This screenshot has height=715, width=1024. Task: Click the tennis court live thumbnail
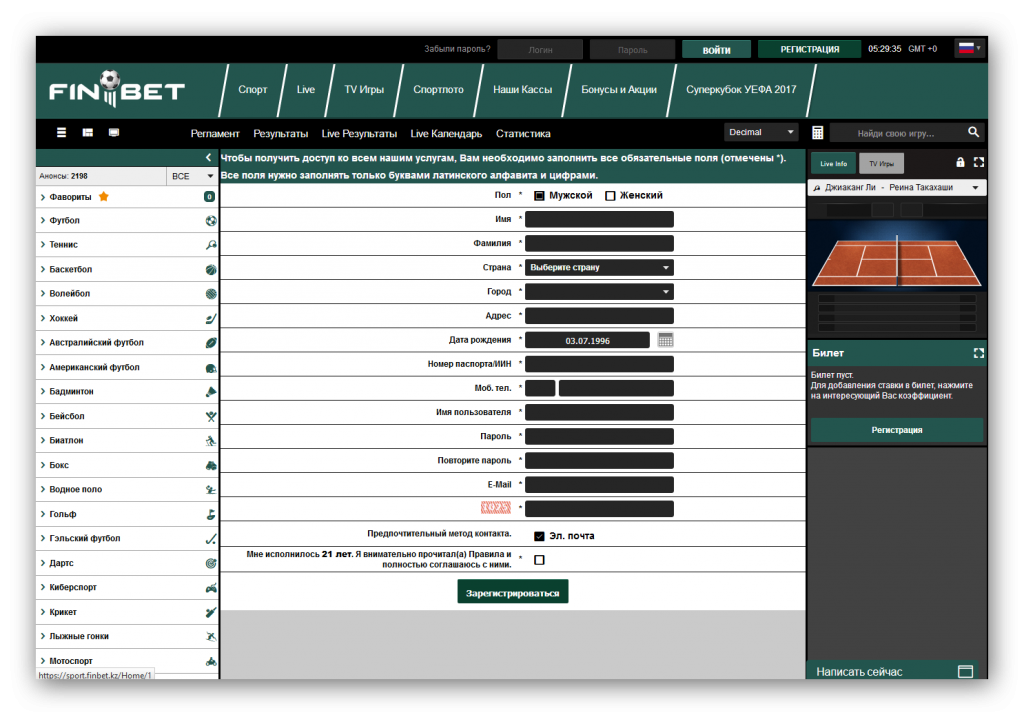[x=897, y=256]
